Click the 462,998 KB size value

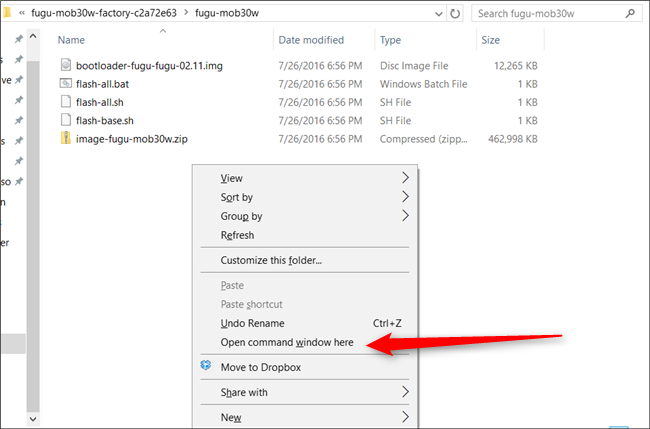coord(512,139)
